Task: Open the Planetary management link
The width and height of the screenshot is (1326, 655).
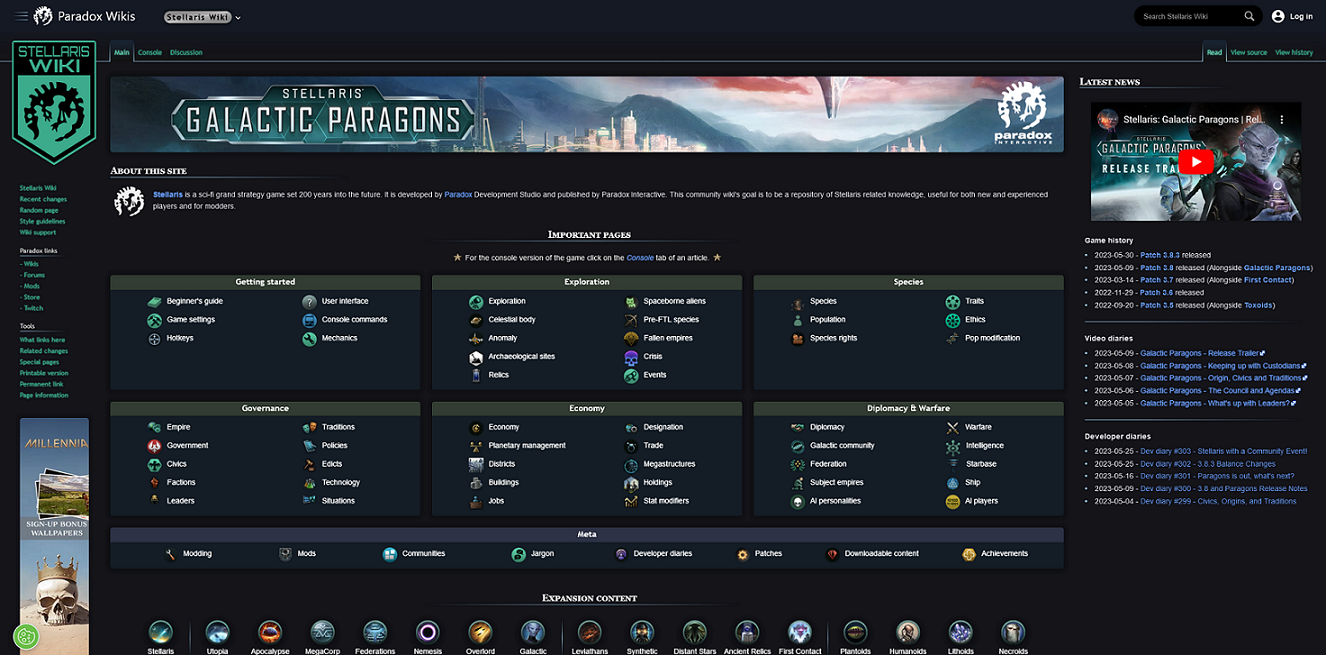Action: 527,446
